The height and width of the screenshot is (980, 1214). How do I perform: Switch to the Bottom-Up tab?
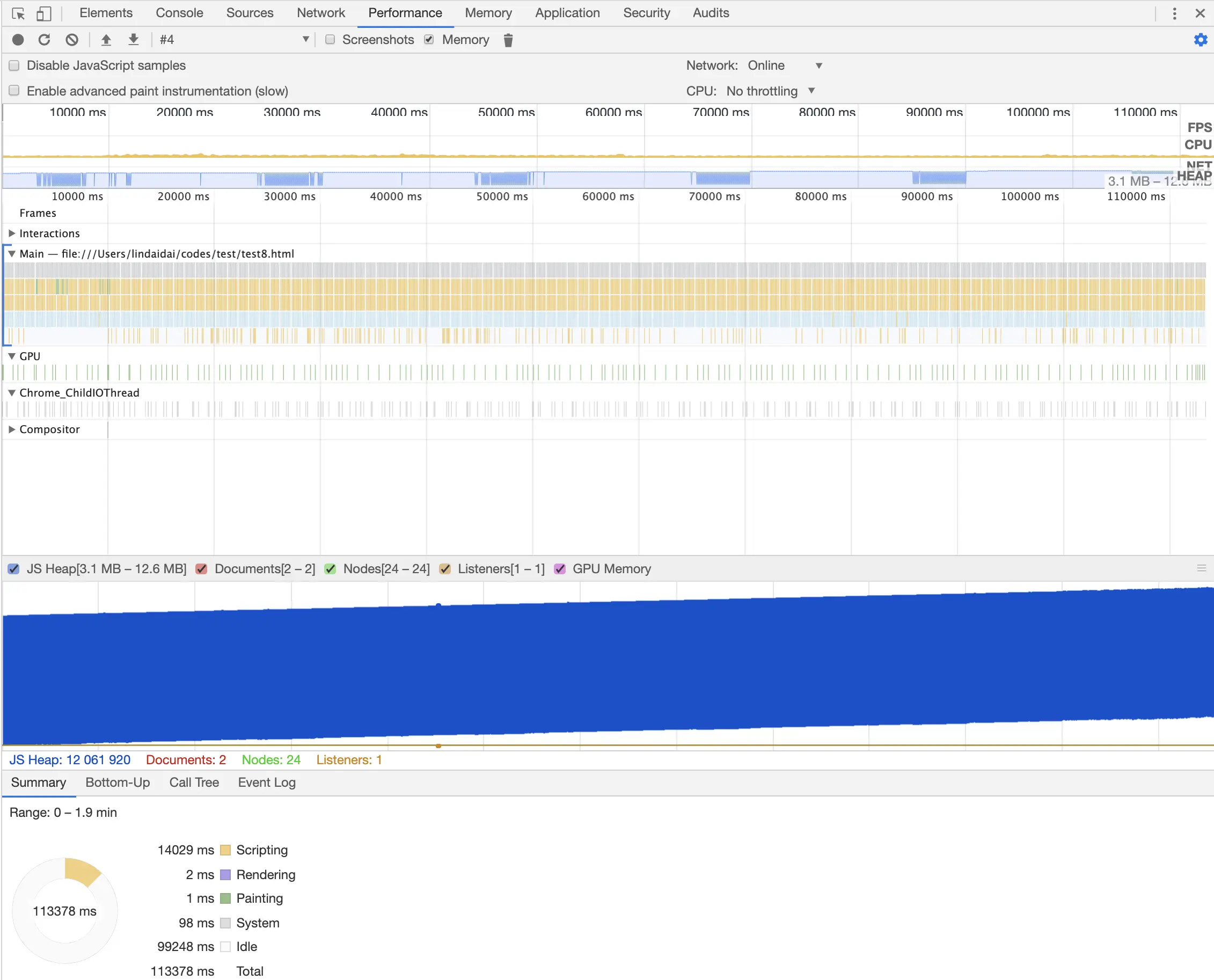(118, 782)
